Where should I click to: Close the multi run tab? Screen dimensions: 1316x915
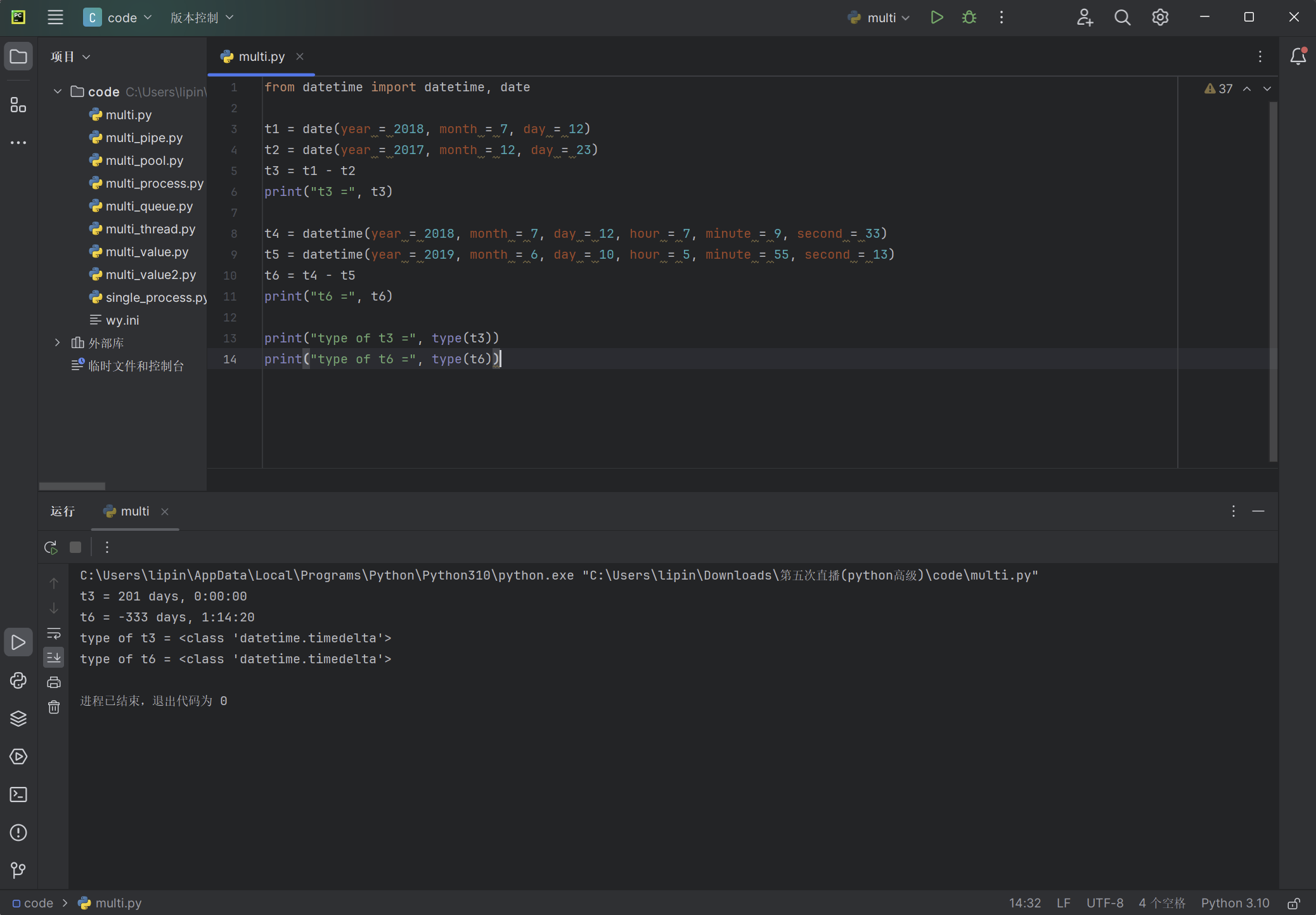(x=165, y=512)
